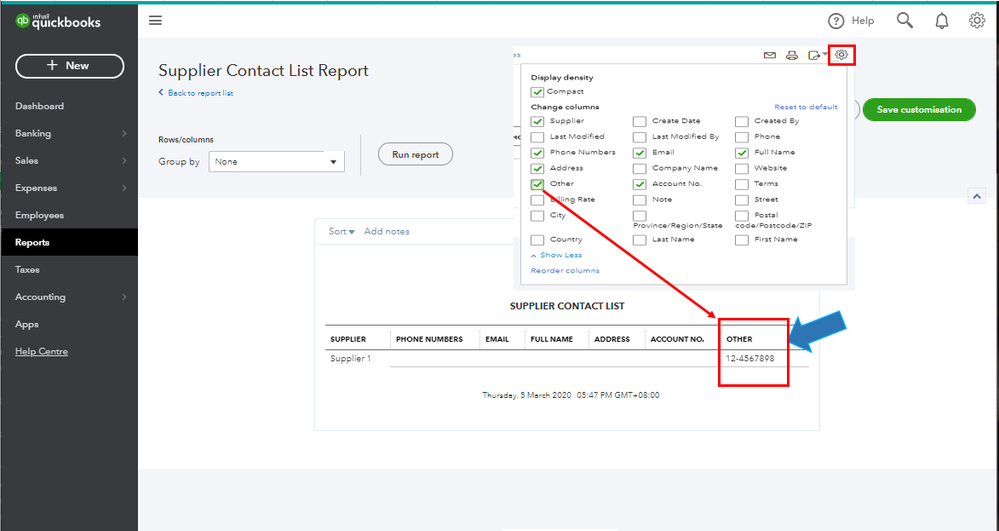This screenshot has height=531, width=999.
Task: Click the Run report button
Action: pos(415,154)
